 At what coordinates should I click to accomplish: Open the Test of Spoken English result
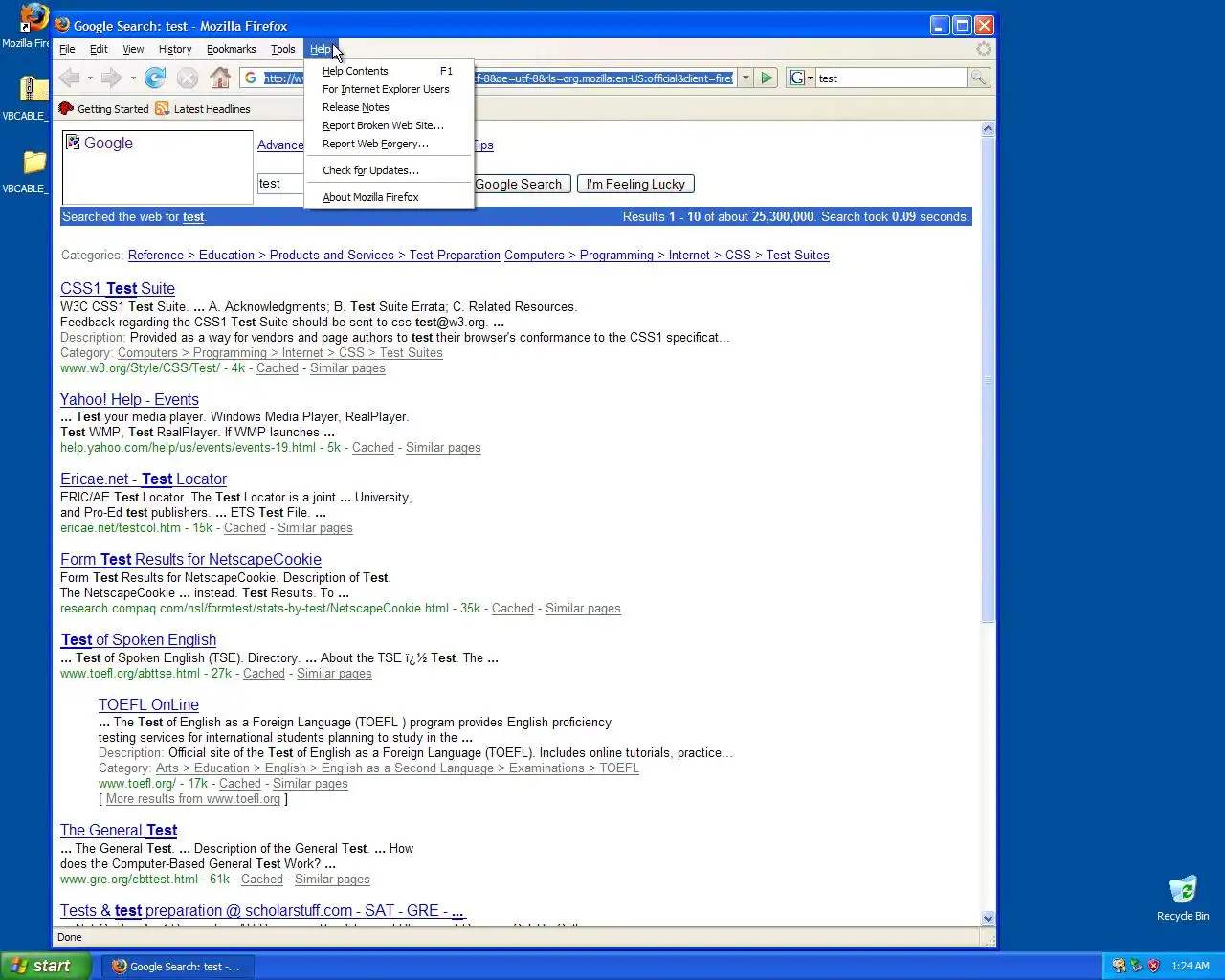point(139,639)
